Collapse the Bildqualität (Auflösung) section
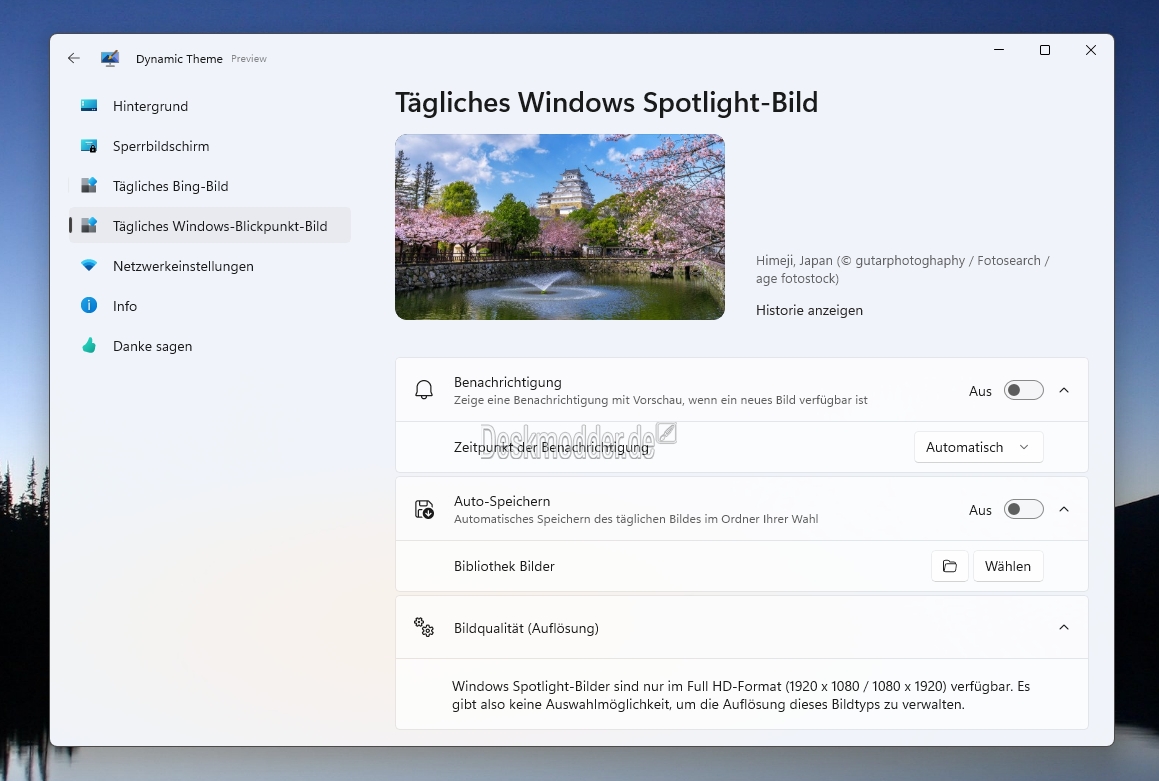 (x=1064, y=627)
